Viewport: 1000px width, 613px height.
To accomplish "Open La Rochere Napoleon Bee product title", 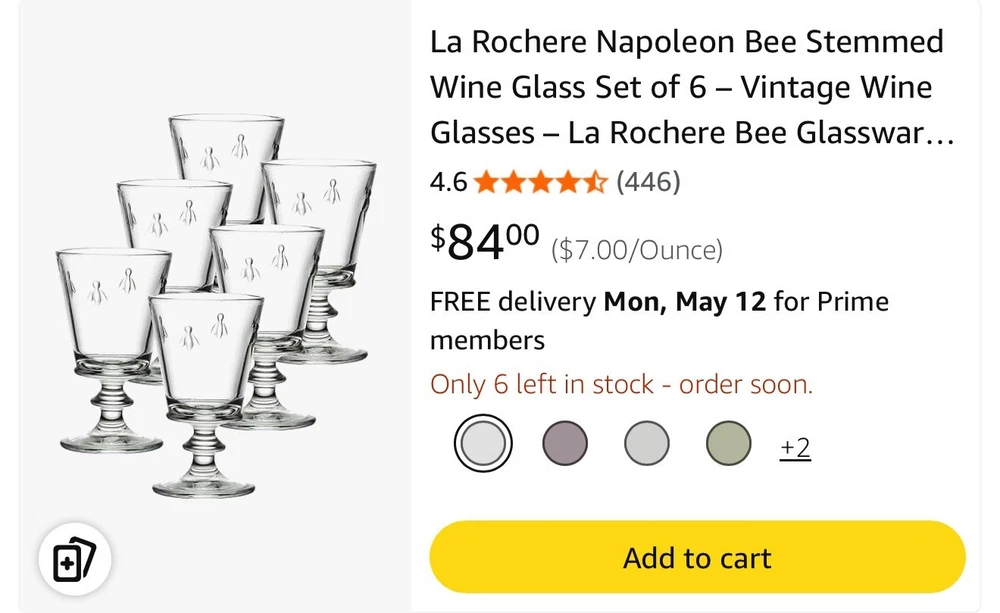I will [x=690, y=87].
